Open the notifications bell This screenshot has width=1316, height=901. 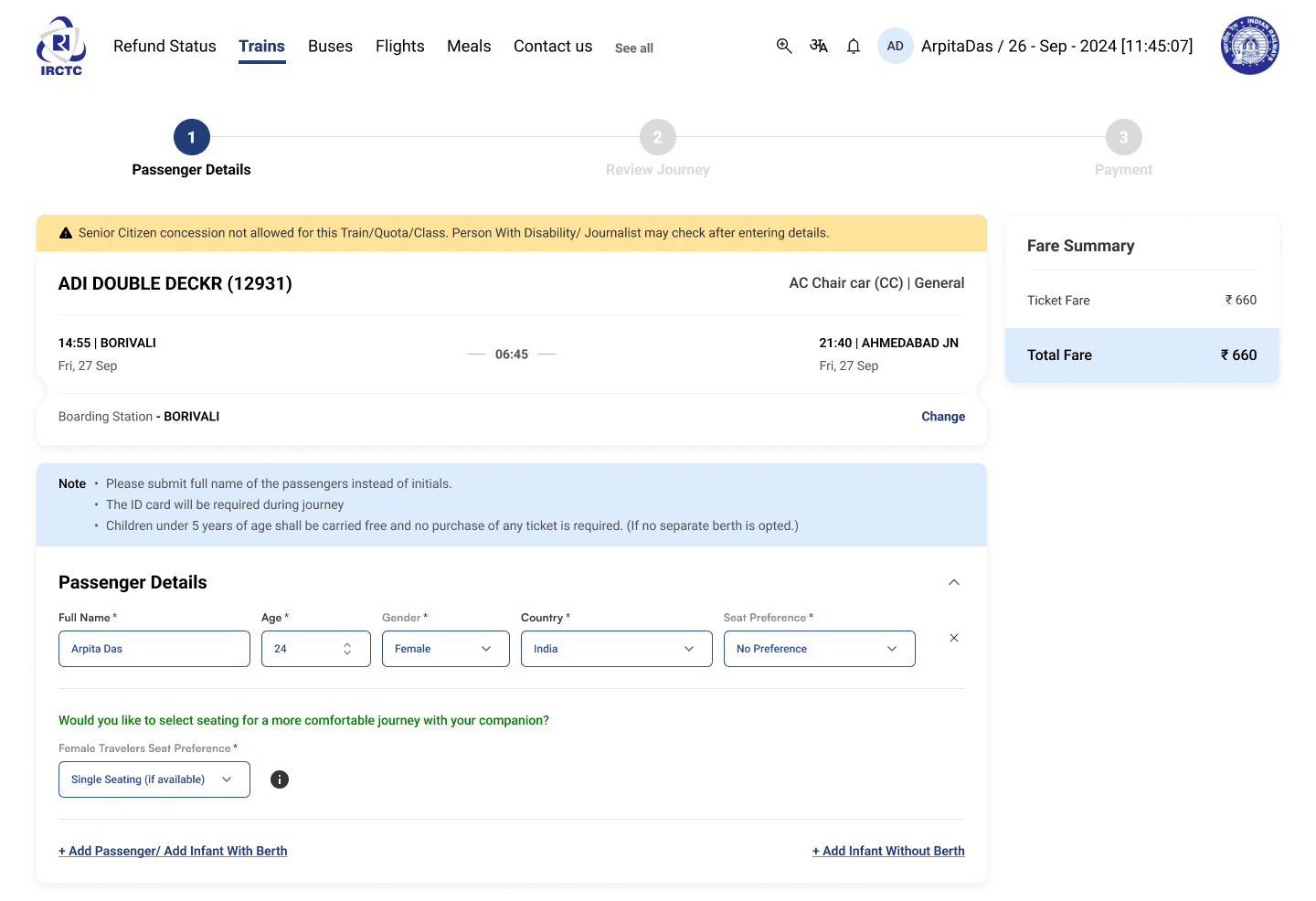coord(854,46)
